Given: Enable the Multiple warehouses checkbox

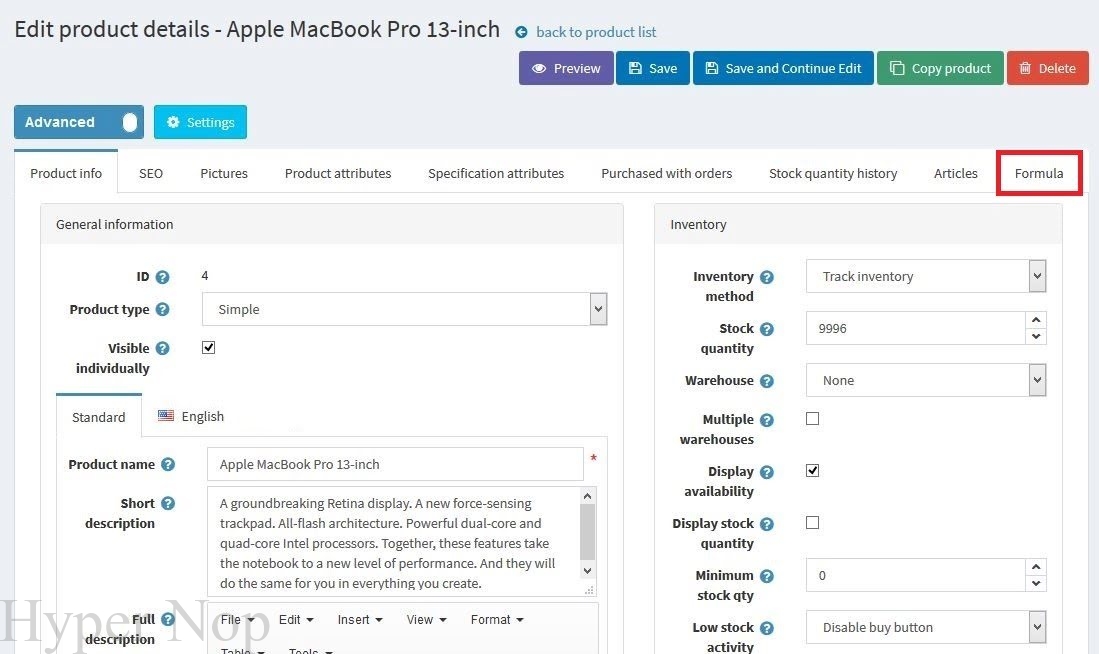Looking at the screenshot, I should point(812,418).
